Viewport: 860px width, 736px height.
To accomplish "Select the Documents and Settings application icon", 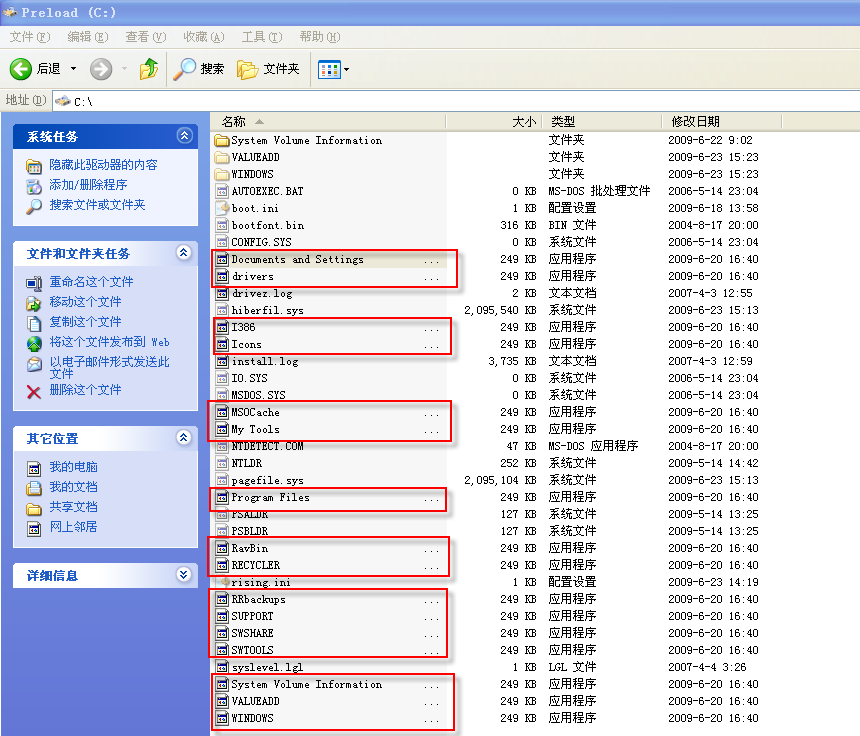I will point(222,259).
